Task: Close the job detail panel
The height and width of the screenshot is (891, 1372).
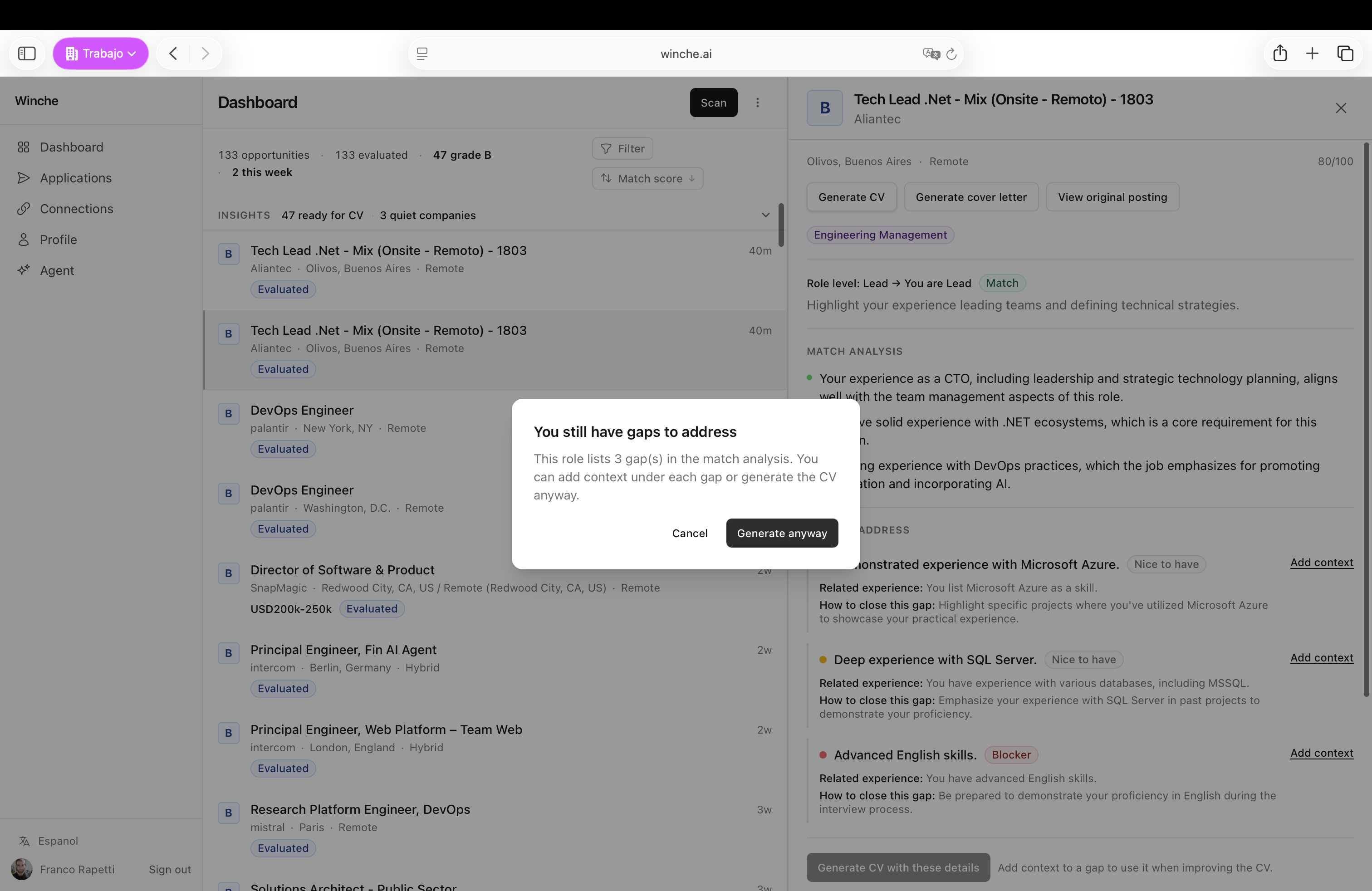Action: (x=1341, y=108)
